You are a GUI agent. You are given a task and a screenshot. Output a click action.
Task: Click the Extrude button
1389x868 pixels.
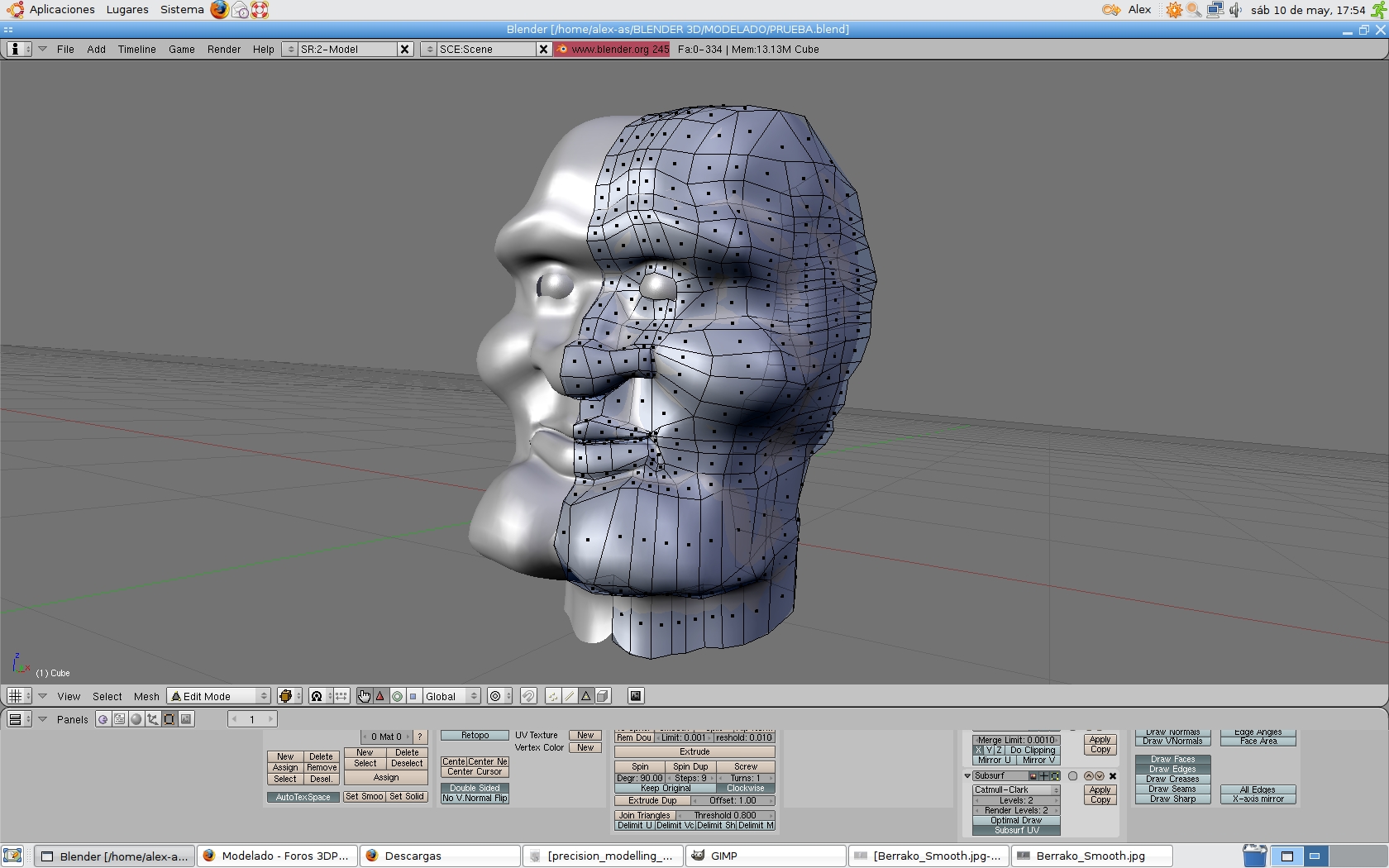coord(694,751)
